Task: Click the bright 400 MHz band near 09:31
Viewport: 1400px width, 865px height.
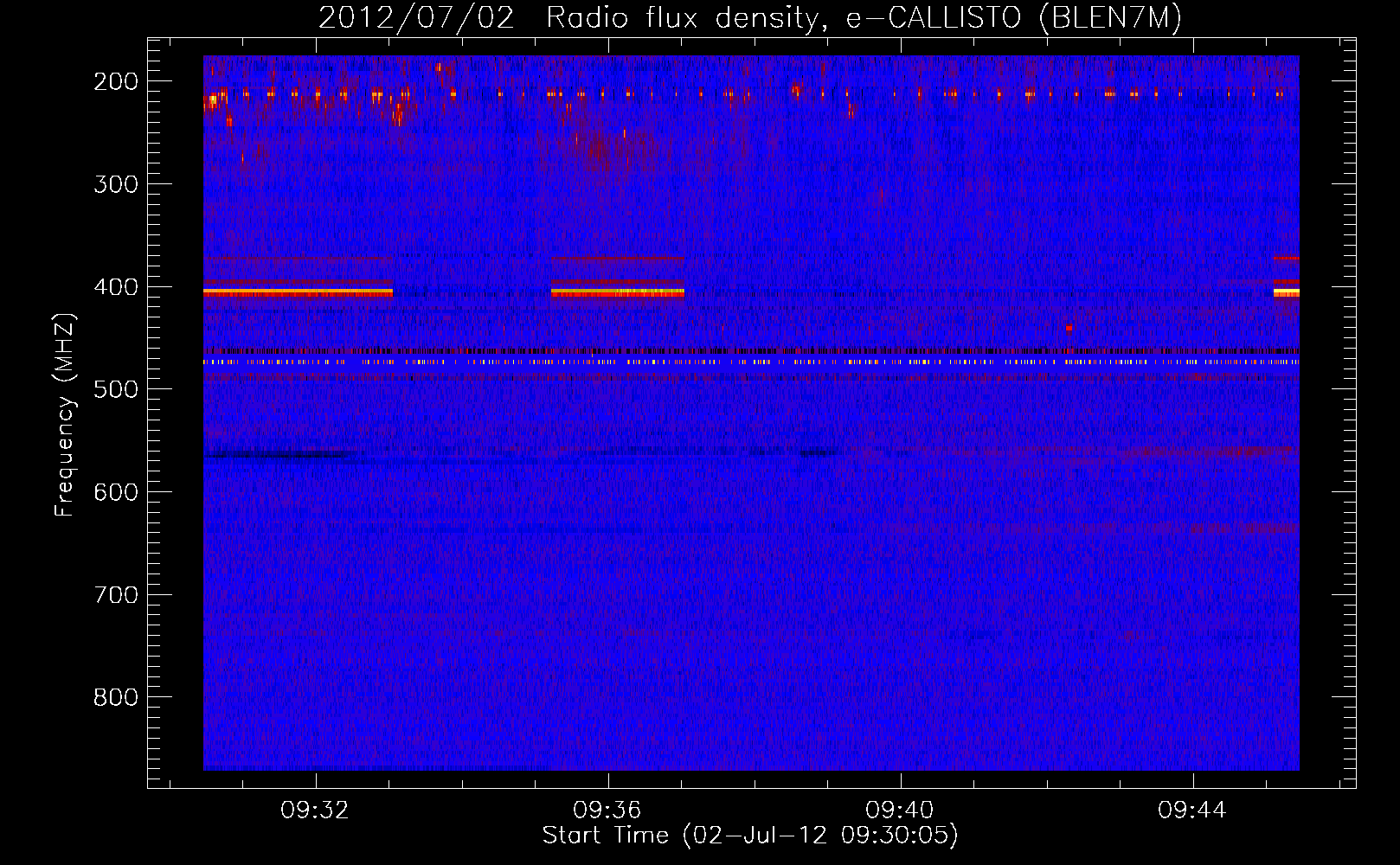Action: (298, 292)
